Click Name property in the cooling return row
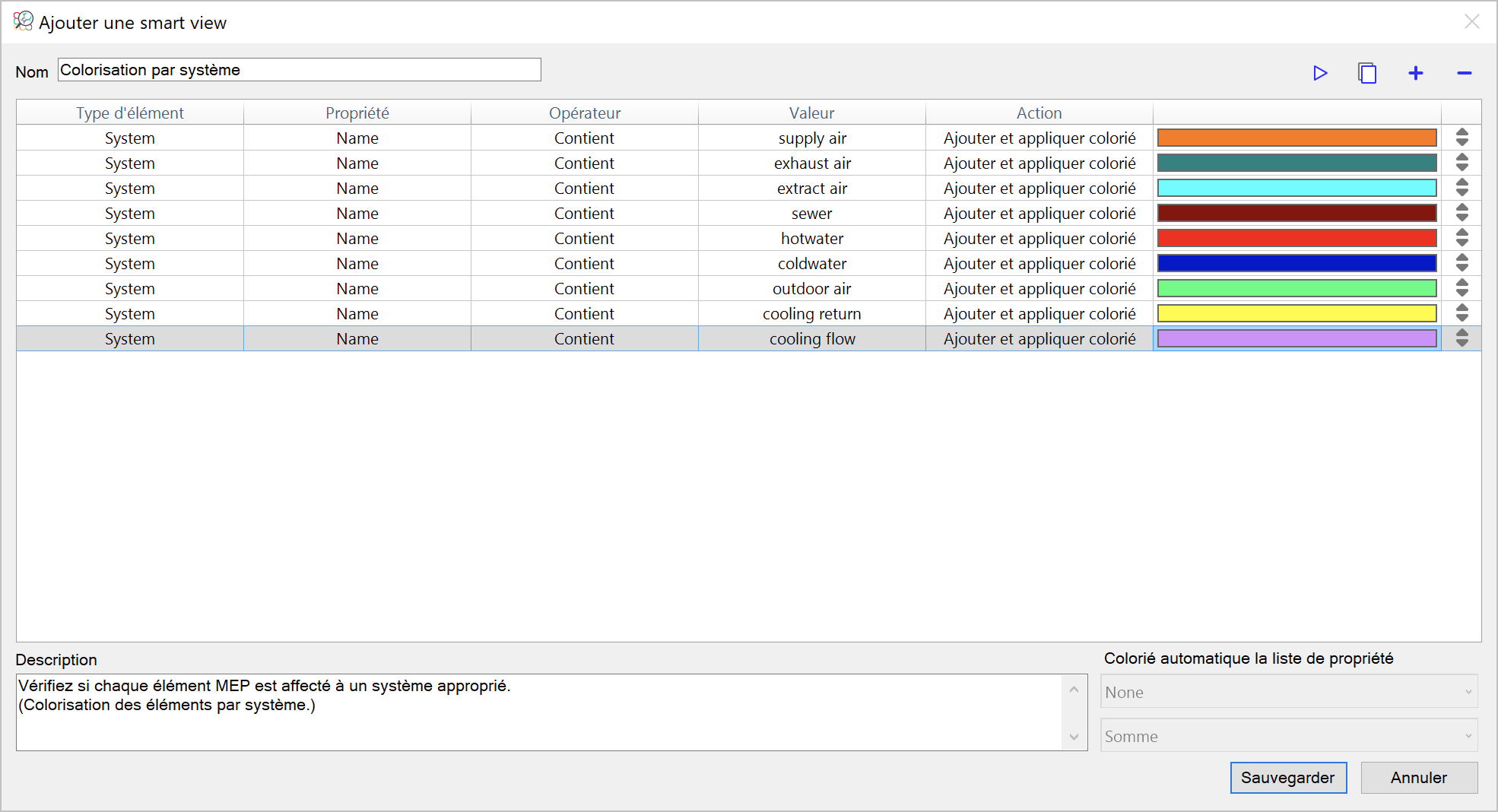 [x=357, y=313]
